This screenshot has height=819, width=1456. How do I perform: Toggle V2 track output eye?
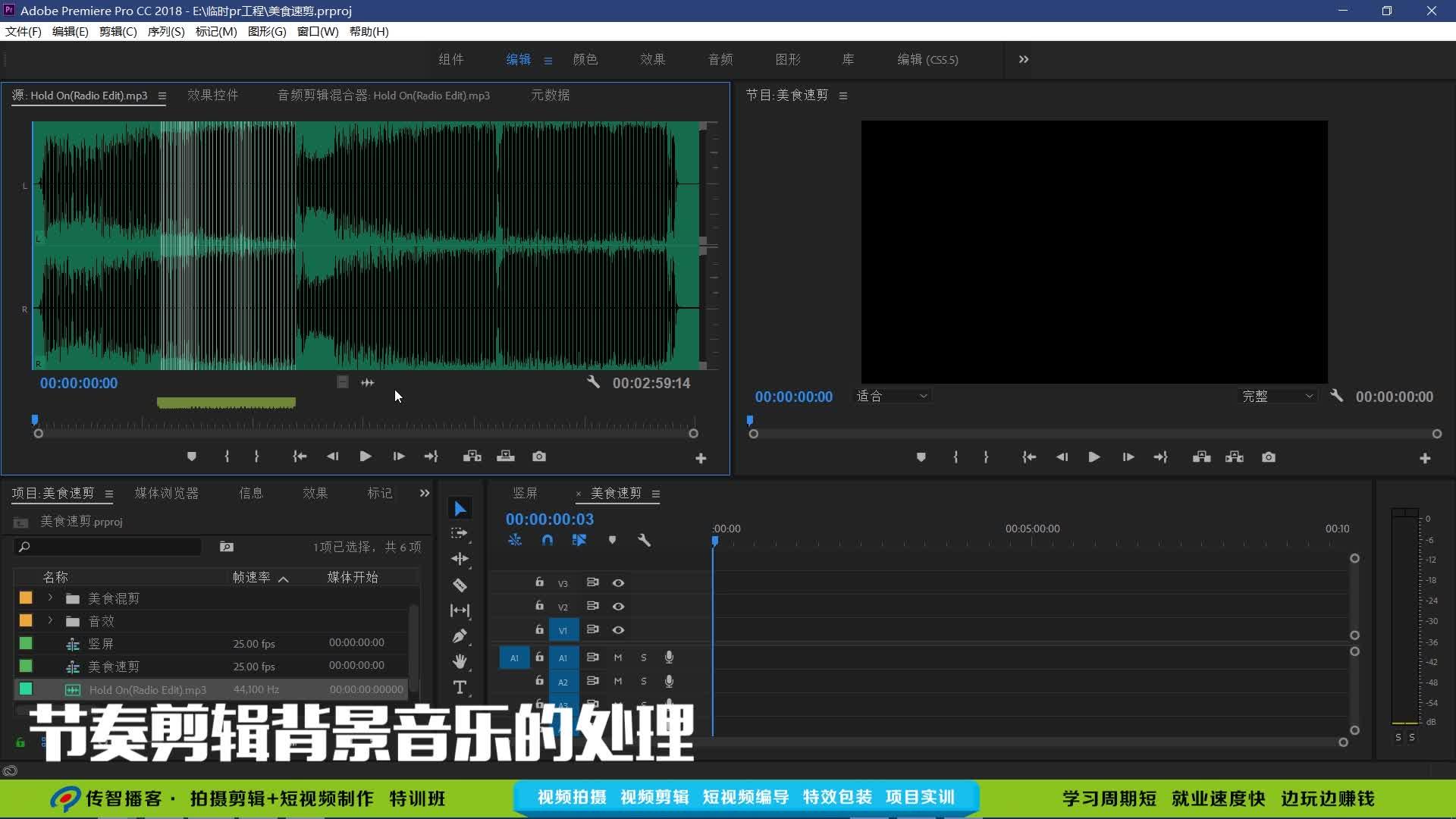(619, 607)
